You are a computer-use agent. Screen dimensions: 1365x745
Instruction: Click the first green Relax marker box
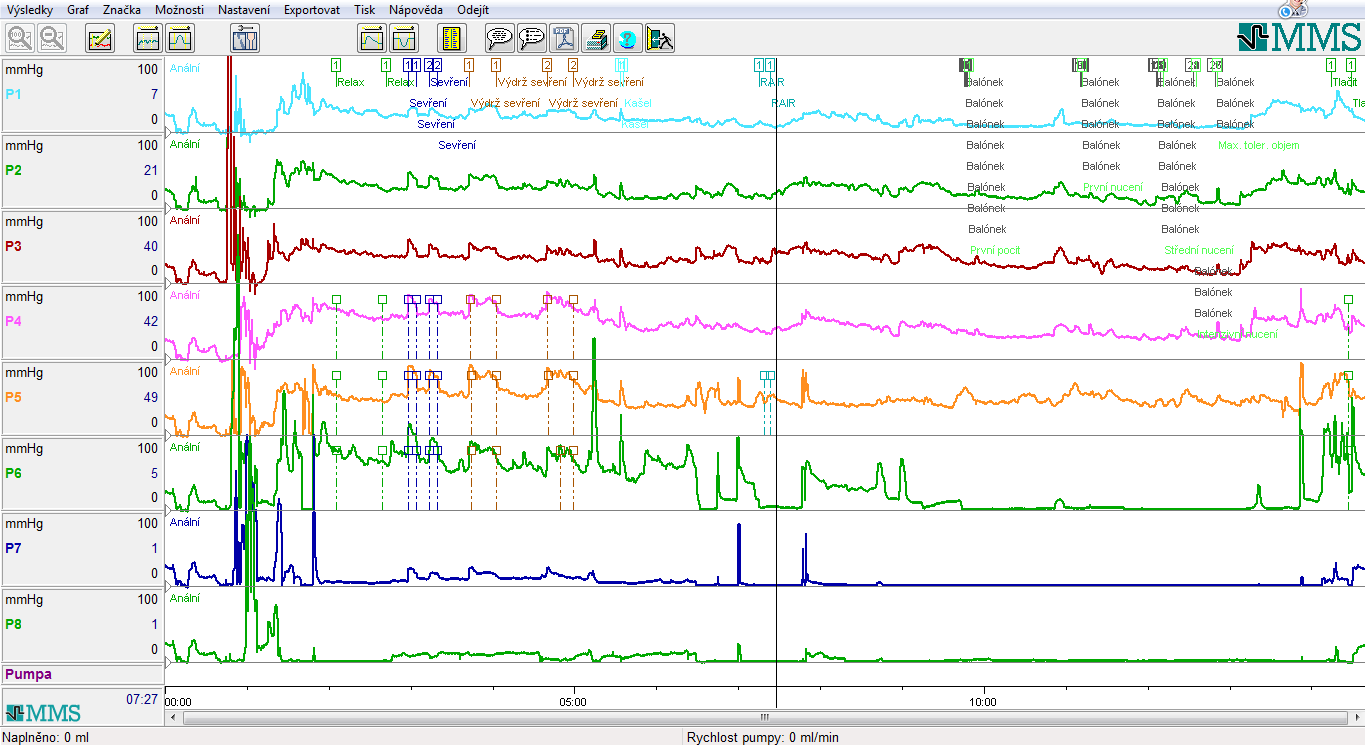point(336,64)
